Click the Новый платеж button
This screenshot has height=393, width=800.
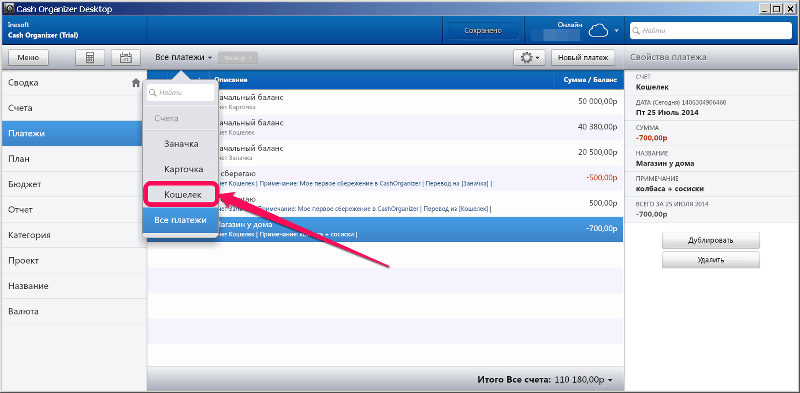click(583, 58)
